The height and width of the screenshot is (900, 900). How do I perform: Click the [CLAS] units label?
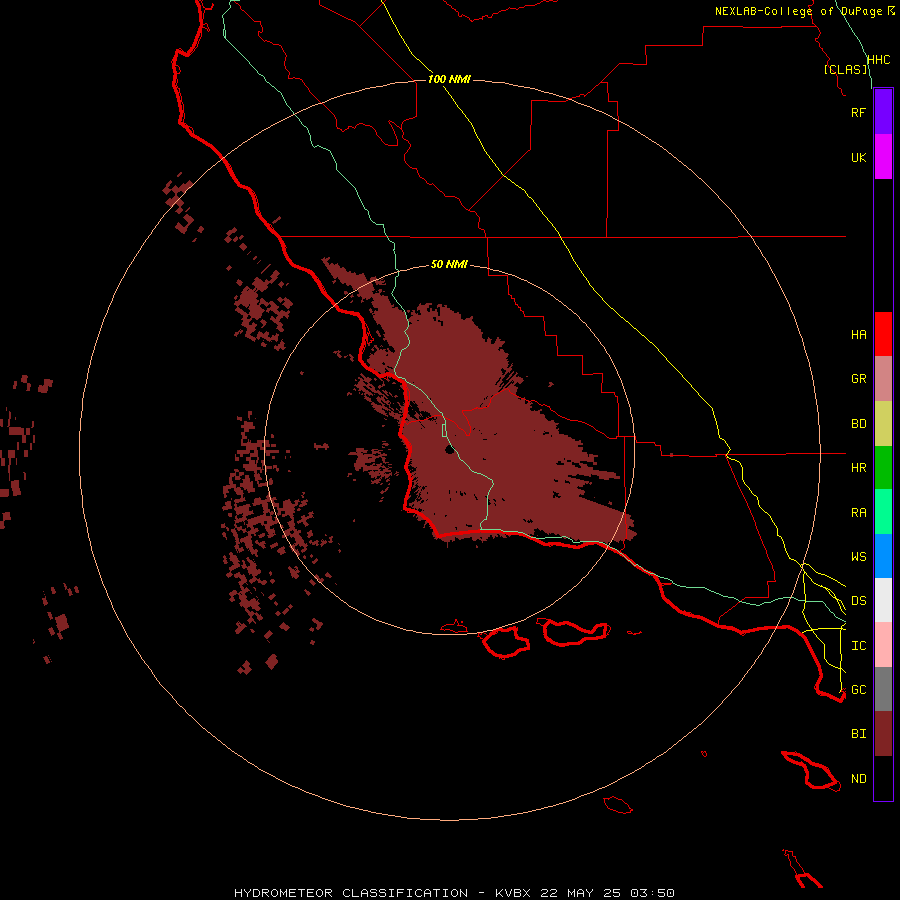(x=845, y=69)
